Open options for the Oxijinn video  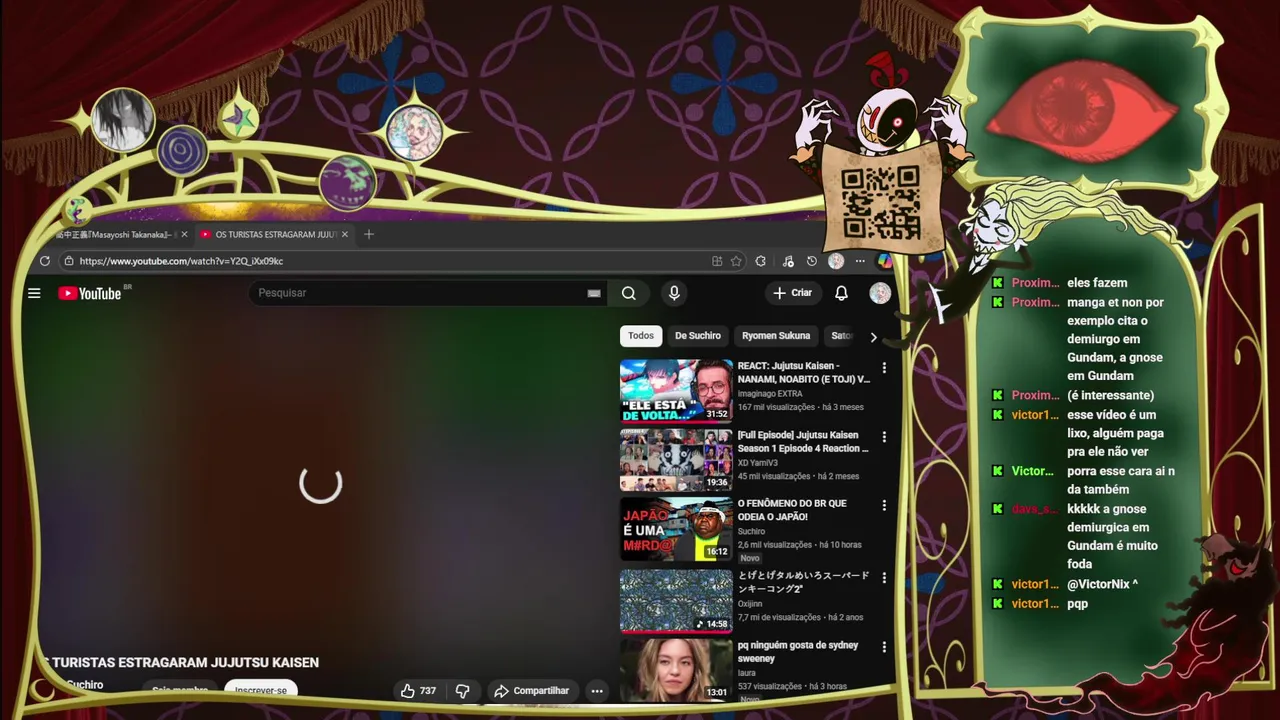click(x=884, y=578)
